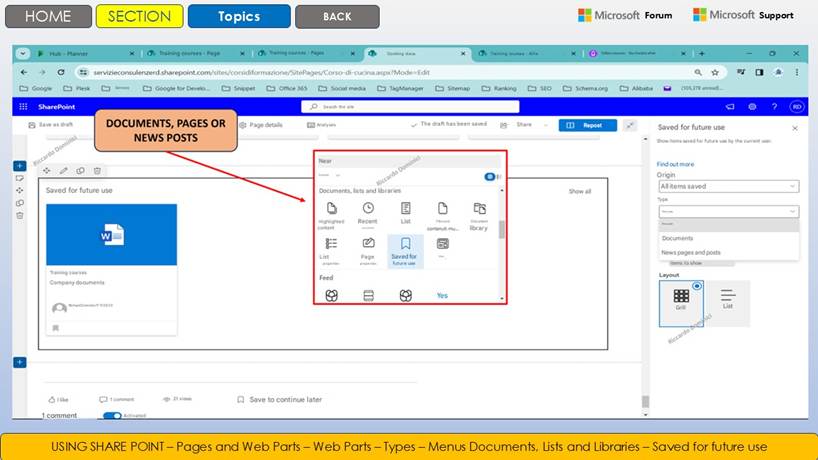
Task: Click the page vertical scrollbar thumb
Action: coord(645,401)
